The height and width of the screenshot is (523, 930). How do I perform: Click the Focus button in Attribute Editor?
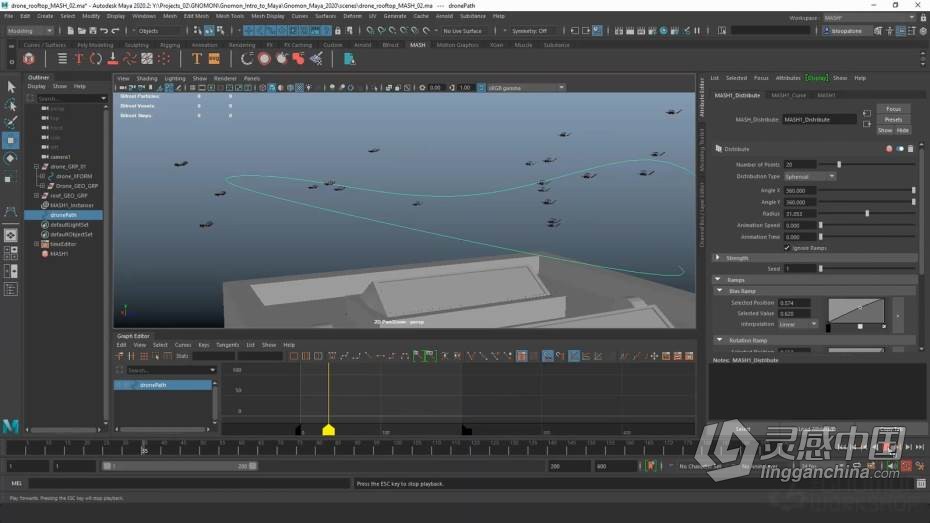tap(893, 109)
